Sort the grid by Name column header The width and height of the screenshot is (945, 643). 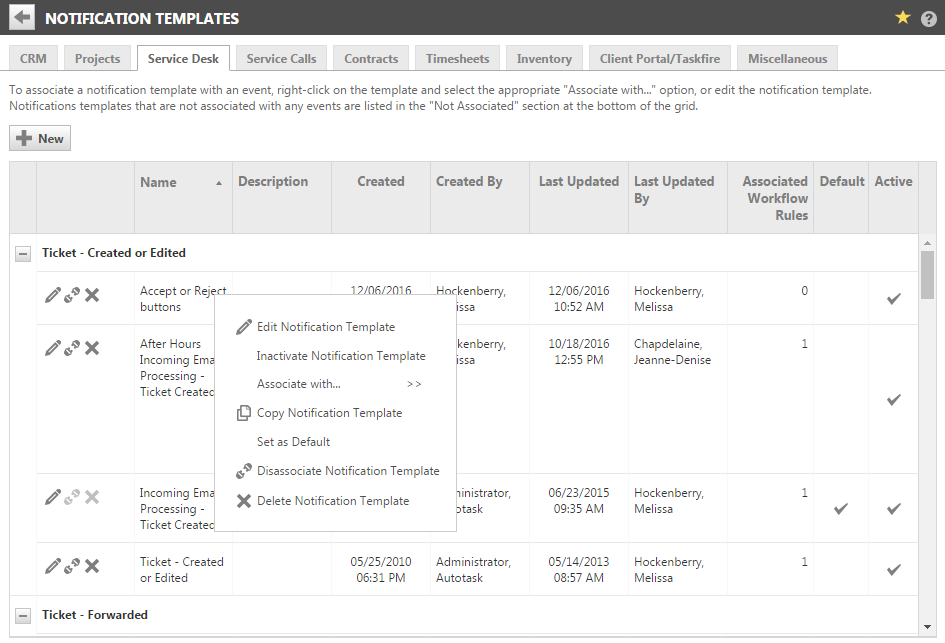tap(158, 183)
